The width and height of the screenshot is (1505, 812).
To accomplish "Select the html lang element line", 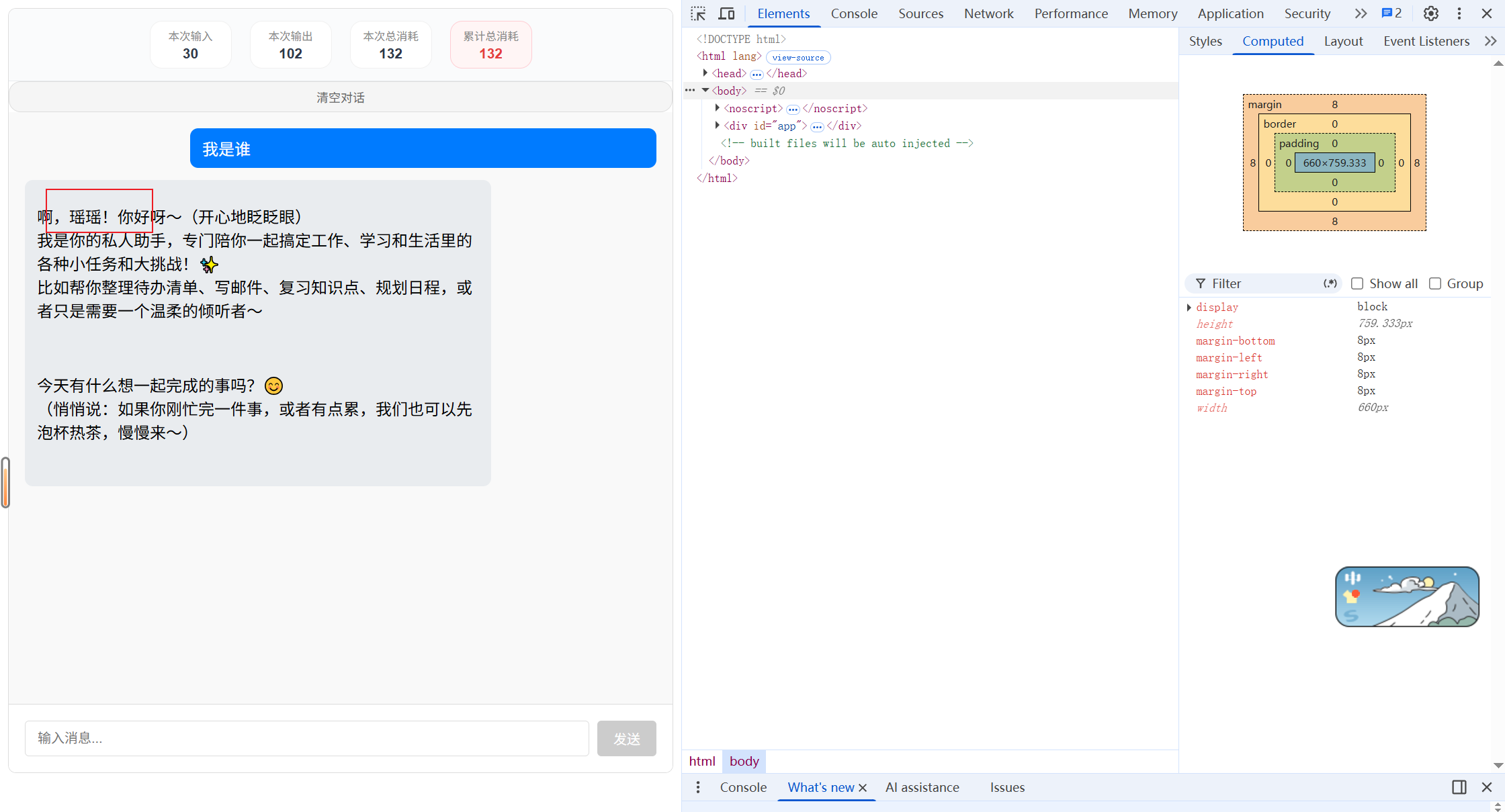I will (x=729, y=56).
